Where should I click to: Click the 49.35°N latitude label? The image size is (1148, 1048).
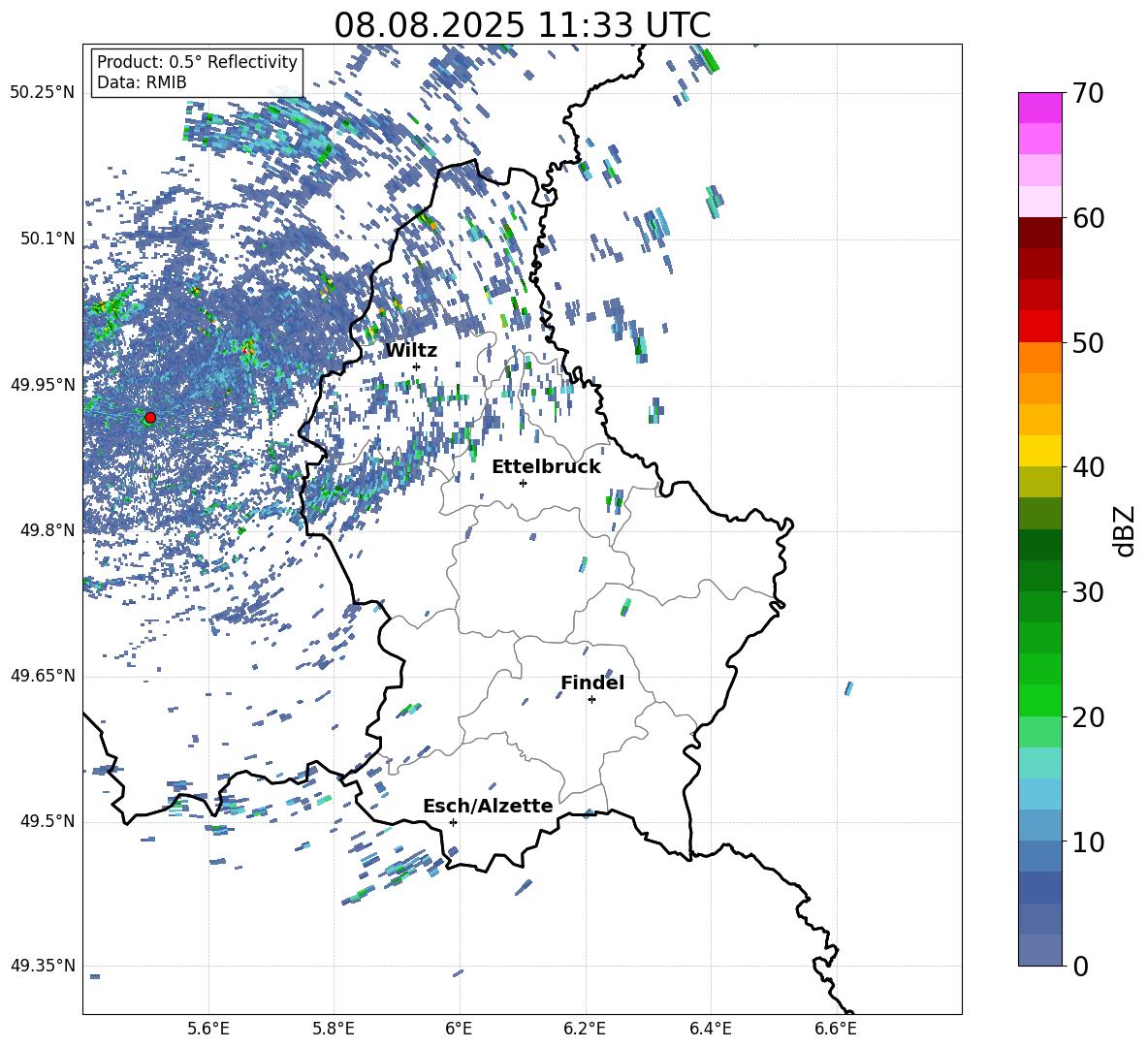(43, 966)
